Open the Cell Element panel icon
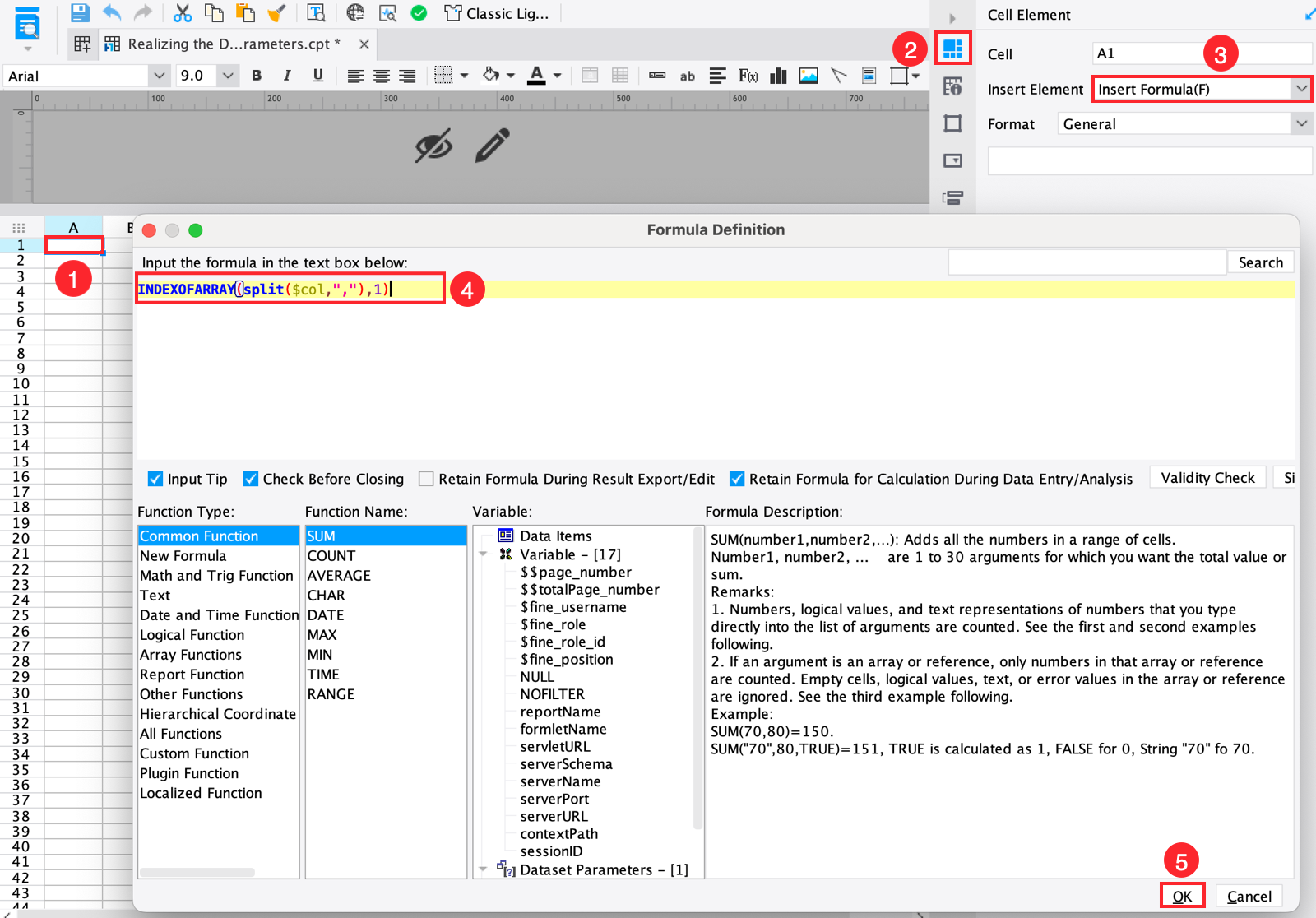The image size is (1316, 918). tap(952, 49)
